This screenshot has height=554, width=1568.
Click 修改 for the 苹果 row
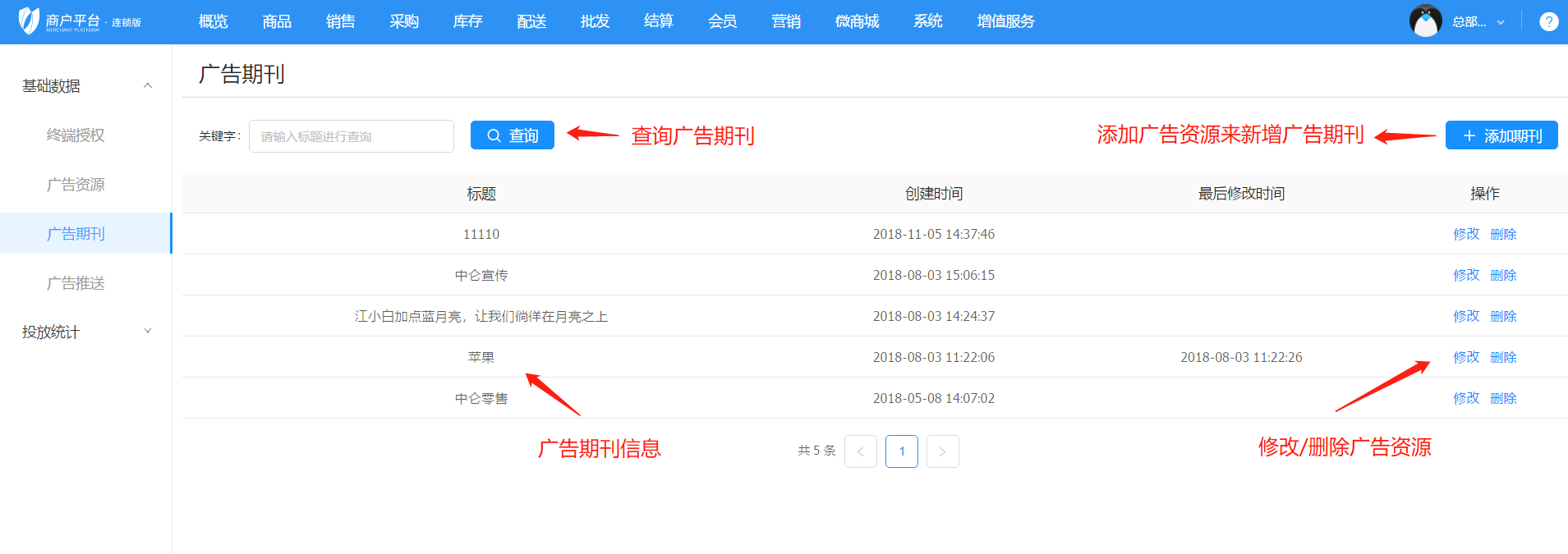point(1465,357)
